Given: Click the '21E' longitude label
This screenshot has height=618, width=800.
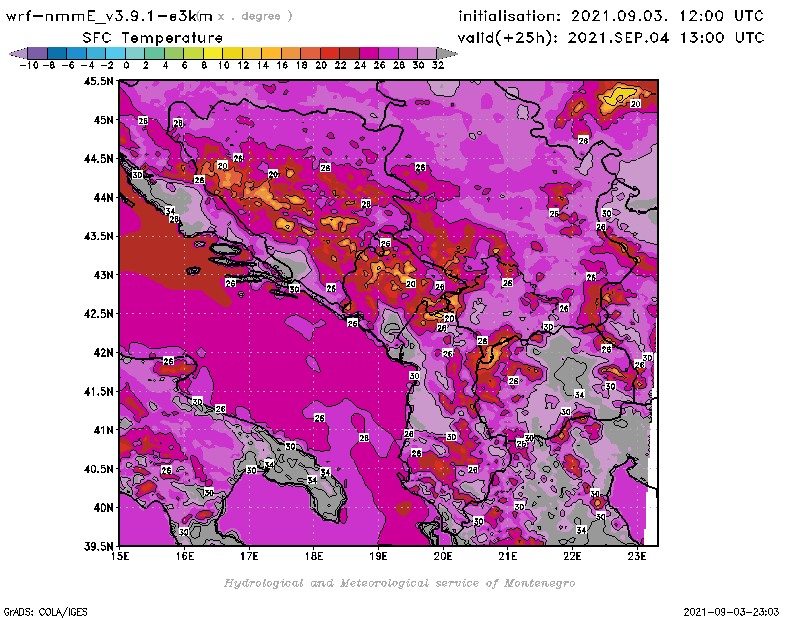Looking at the screenshot, I should [x=508, y=556].
